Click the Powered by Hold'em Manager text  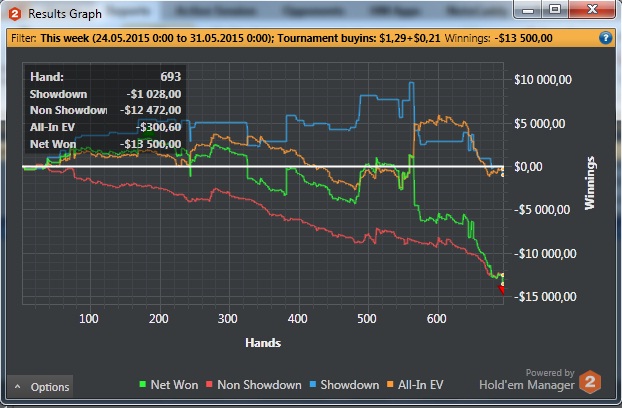tap(527, 379)
